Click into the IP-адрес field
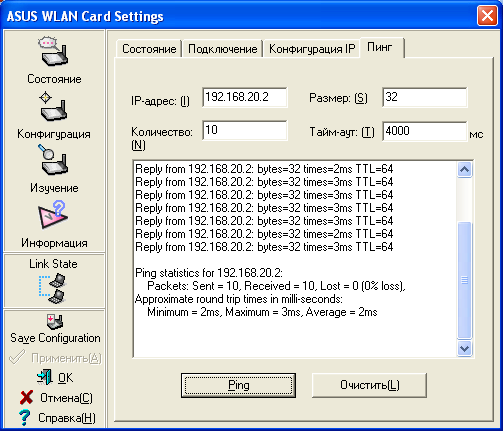503x431 pixels. [x=245, y=97]
